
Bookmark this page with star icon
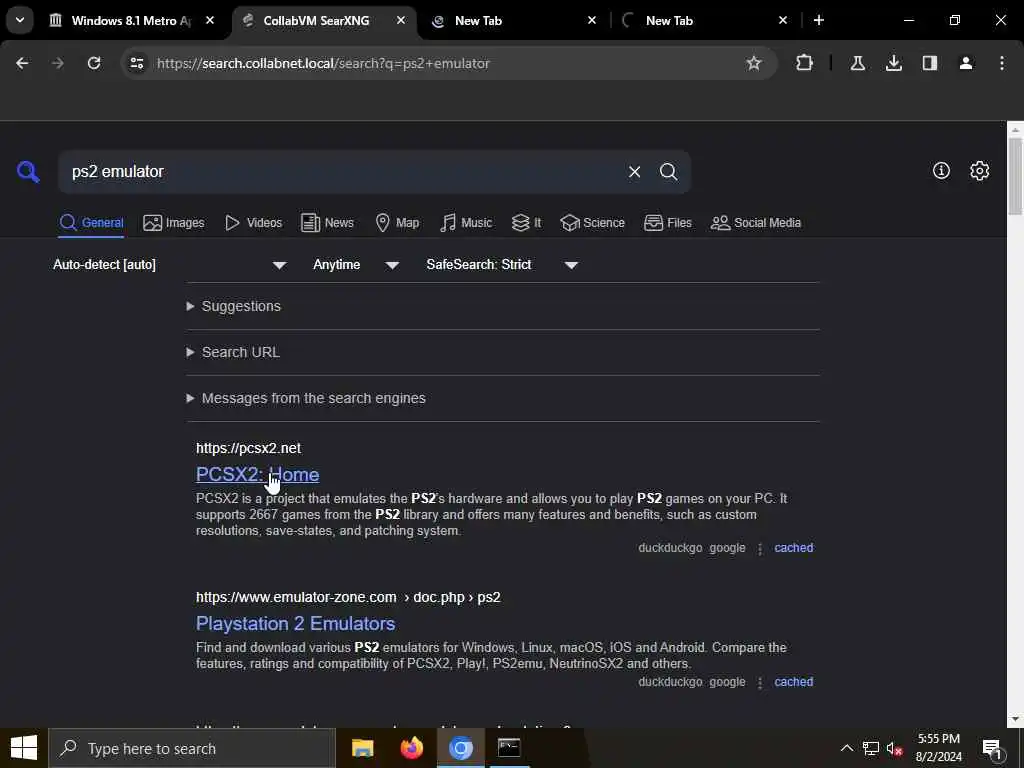tap(754, 63)
